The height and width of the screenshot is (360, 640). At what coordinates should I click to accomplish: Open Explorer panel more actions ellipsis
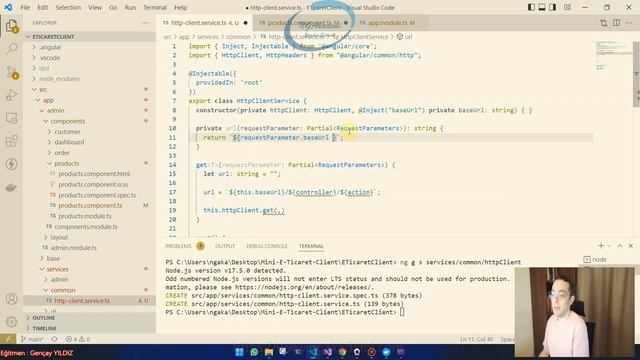[145, 23]
